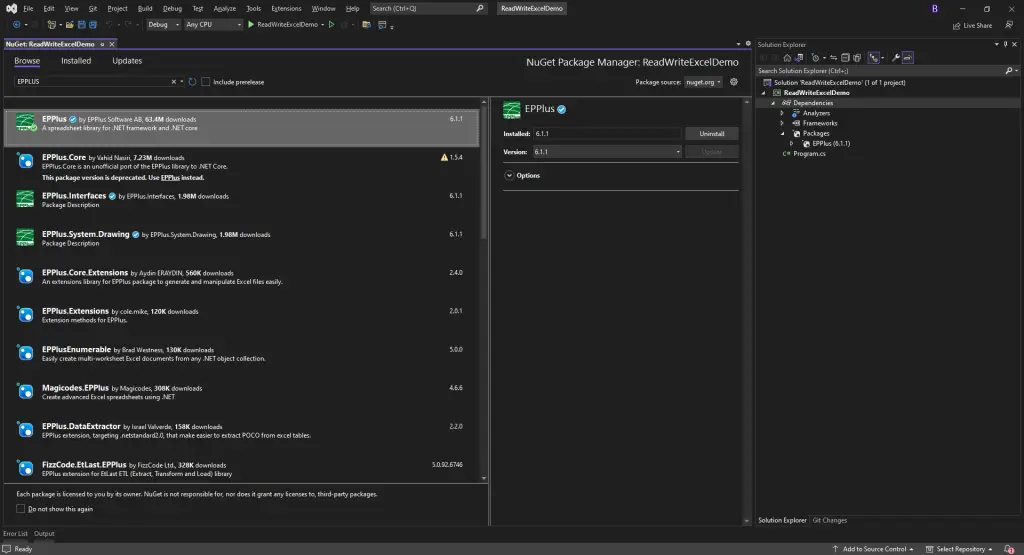Click Solution Explorer Home icon
The height and width of the screenshot is (555, 1024).
tap(787, 57)
